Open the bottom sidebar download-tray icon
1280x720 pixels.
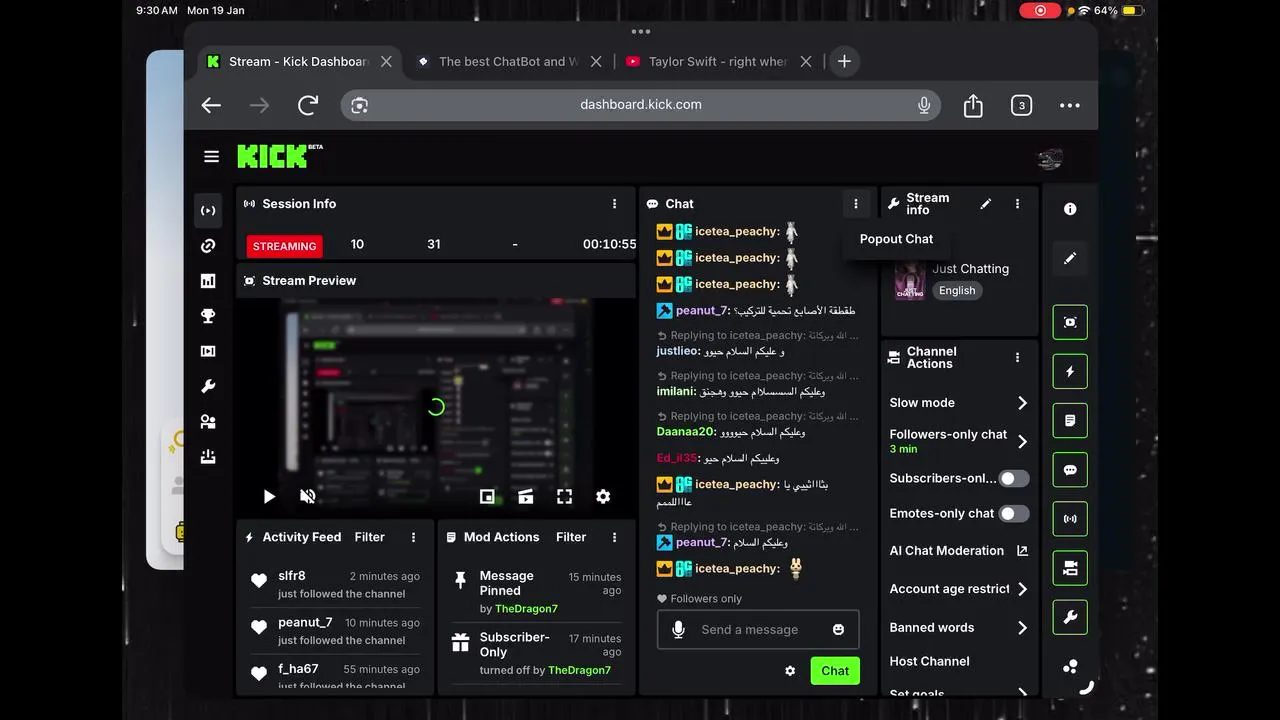(x=208, y=457)
